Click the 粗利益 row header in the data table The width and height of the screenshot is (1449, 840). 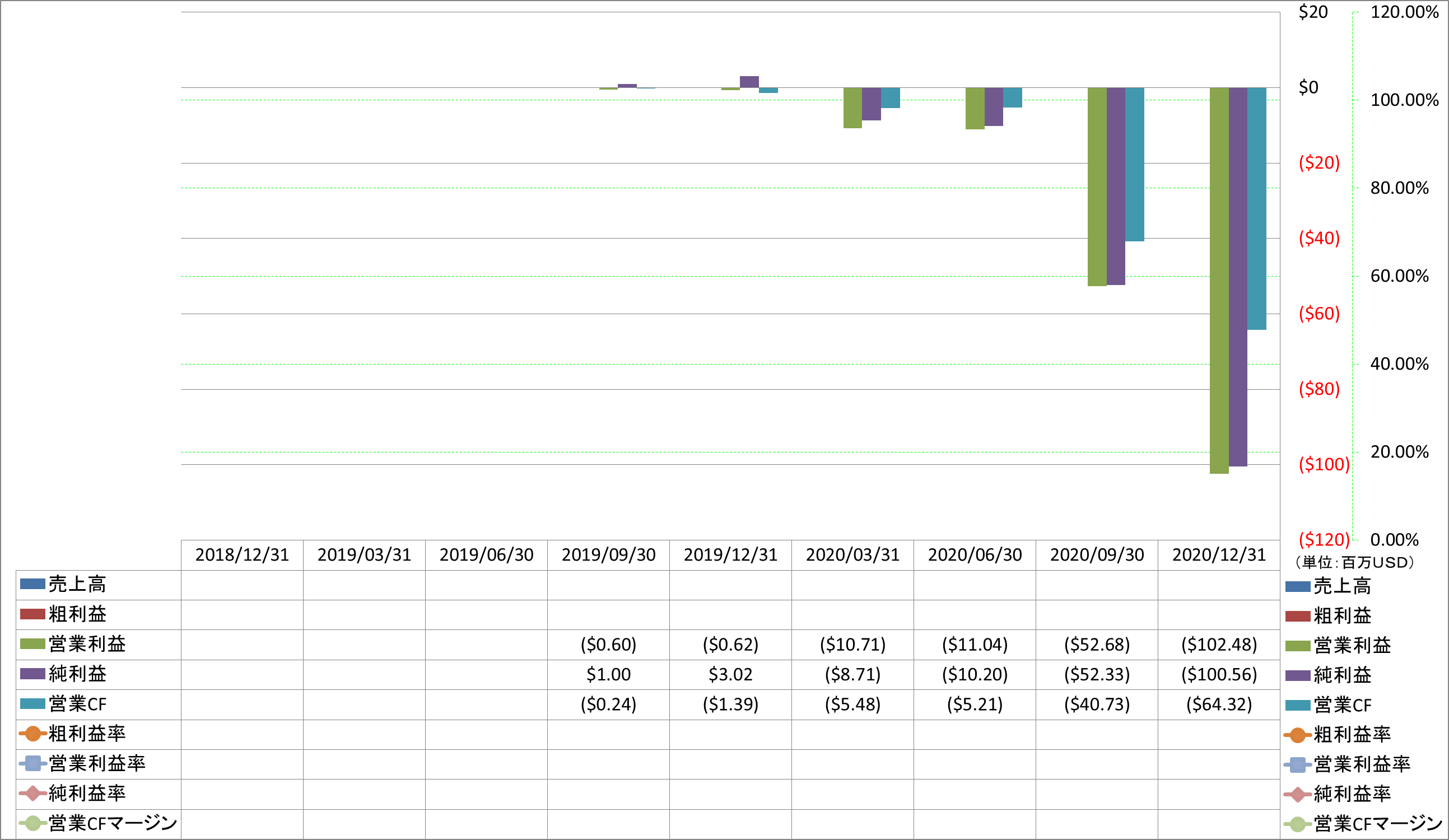point(99,615)
